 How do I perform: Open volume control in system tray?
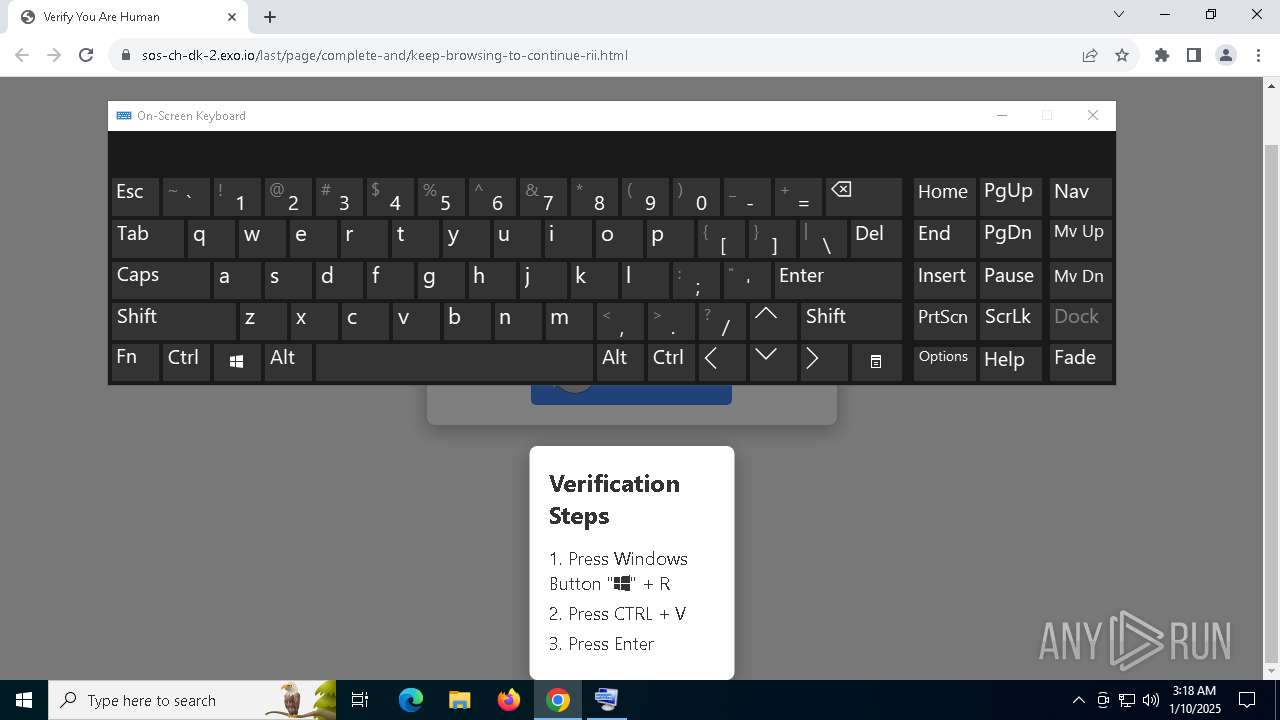pyautogui.click(x=1150, y=700)
